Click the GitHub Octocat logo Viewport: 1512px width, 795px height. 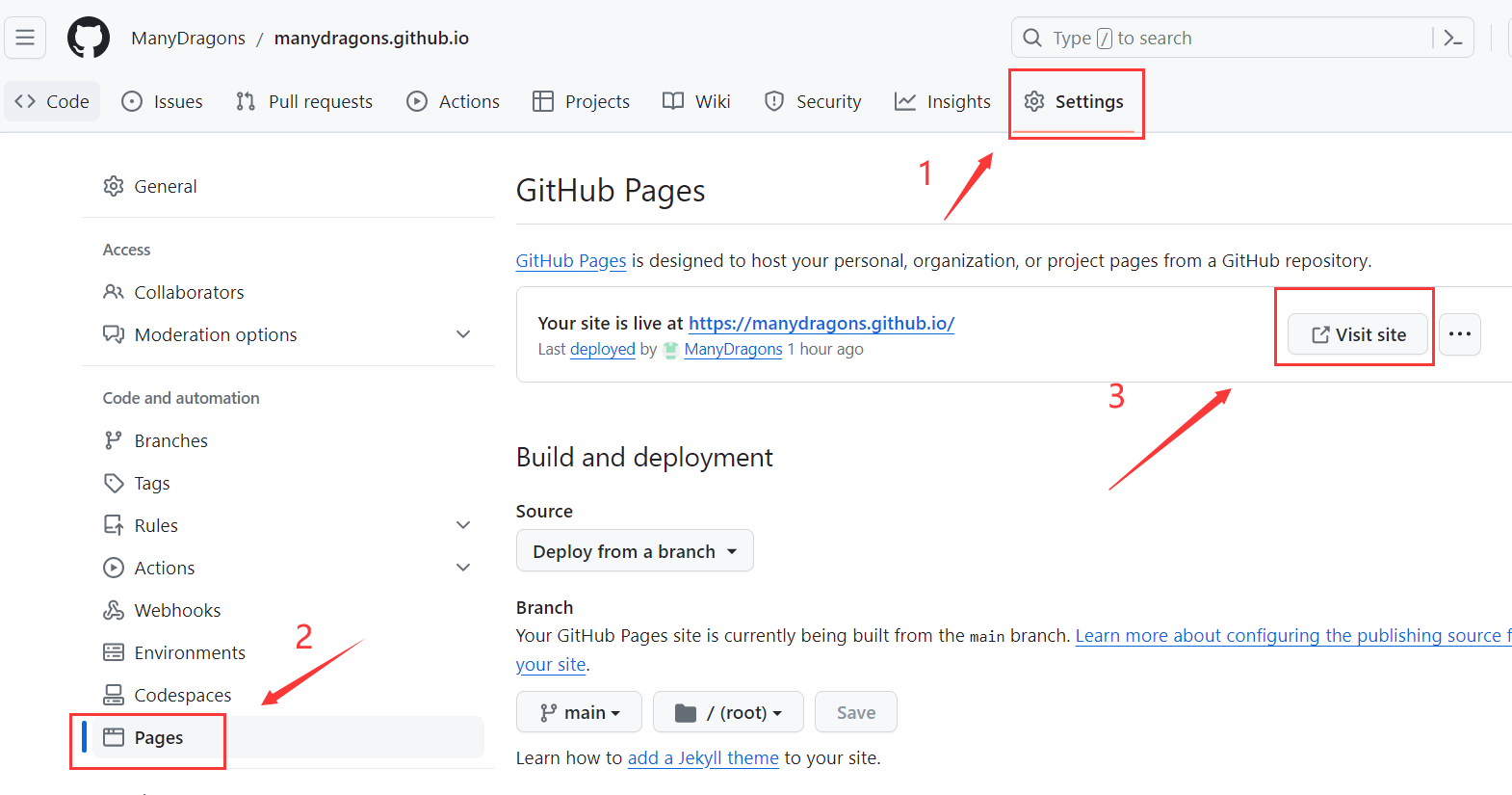coord(89,39)
